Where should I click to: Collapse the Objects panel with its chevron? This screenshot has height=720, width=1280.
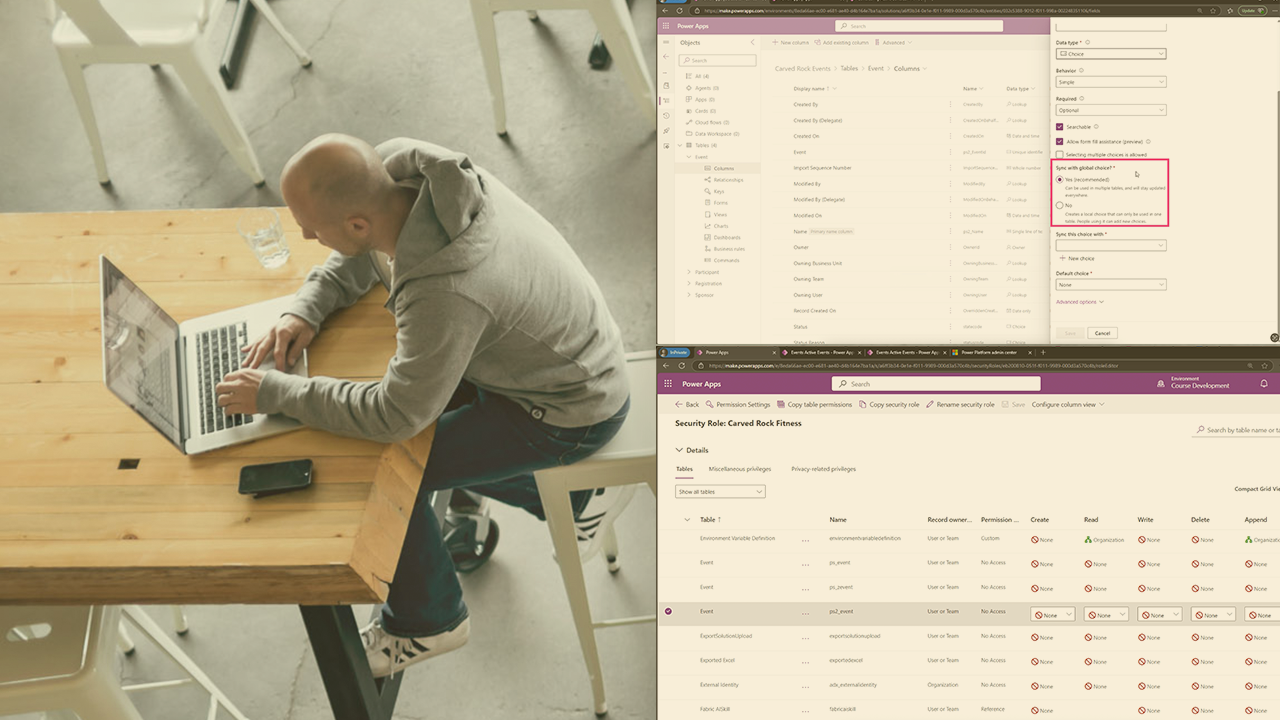pos(753,43)
